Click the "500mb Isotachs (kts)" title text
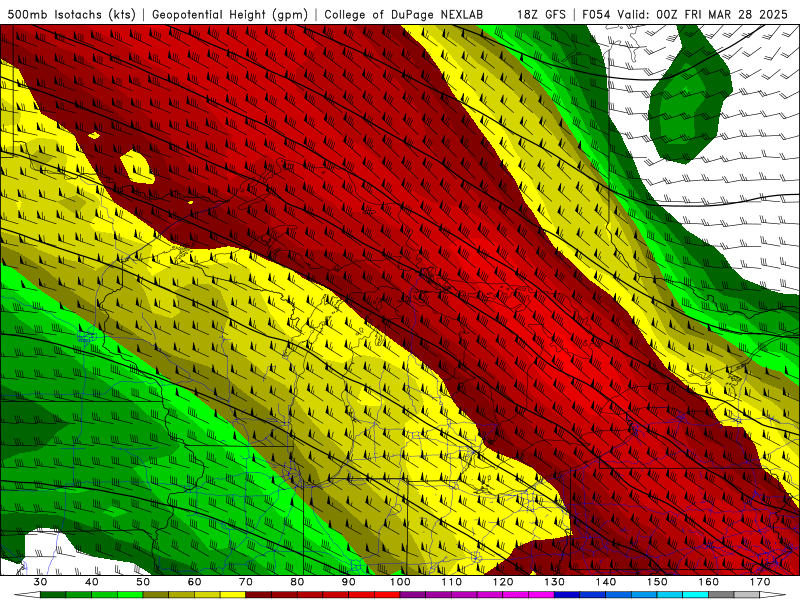The width and height of the screenshot is (800, 600). (72, 14)
